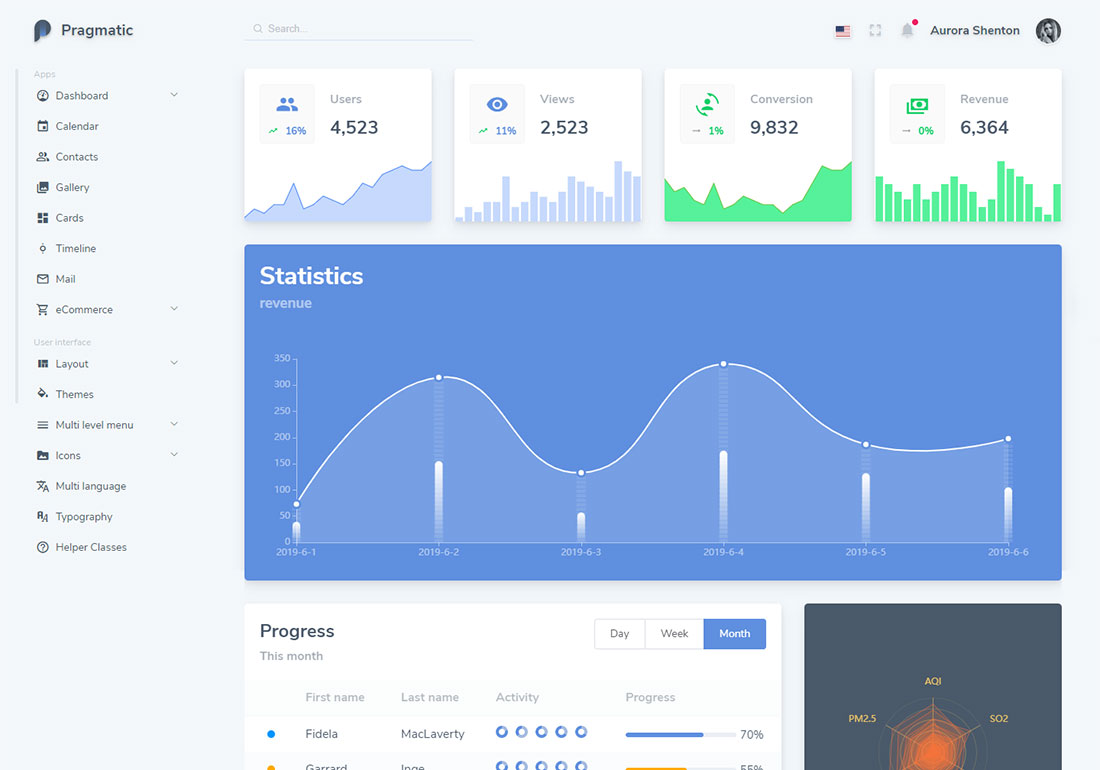This screenshot has width=1100, height=770.
Task: Click the PM2.5 radar chart label
Action: pyautogui.click(x=862, y=719)
